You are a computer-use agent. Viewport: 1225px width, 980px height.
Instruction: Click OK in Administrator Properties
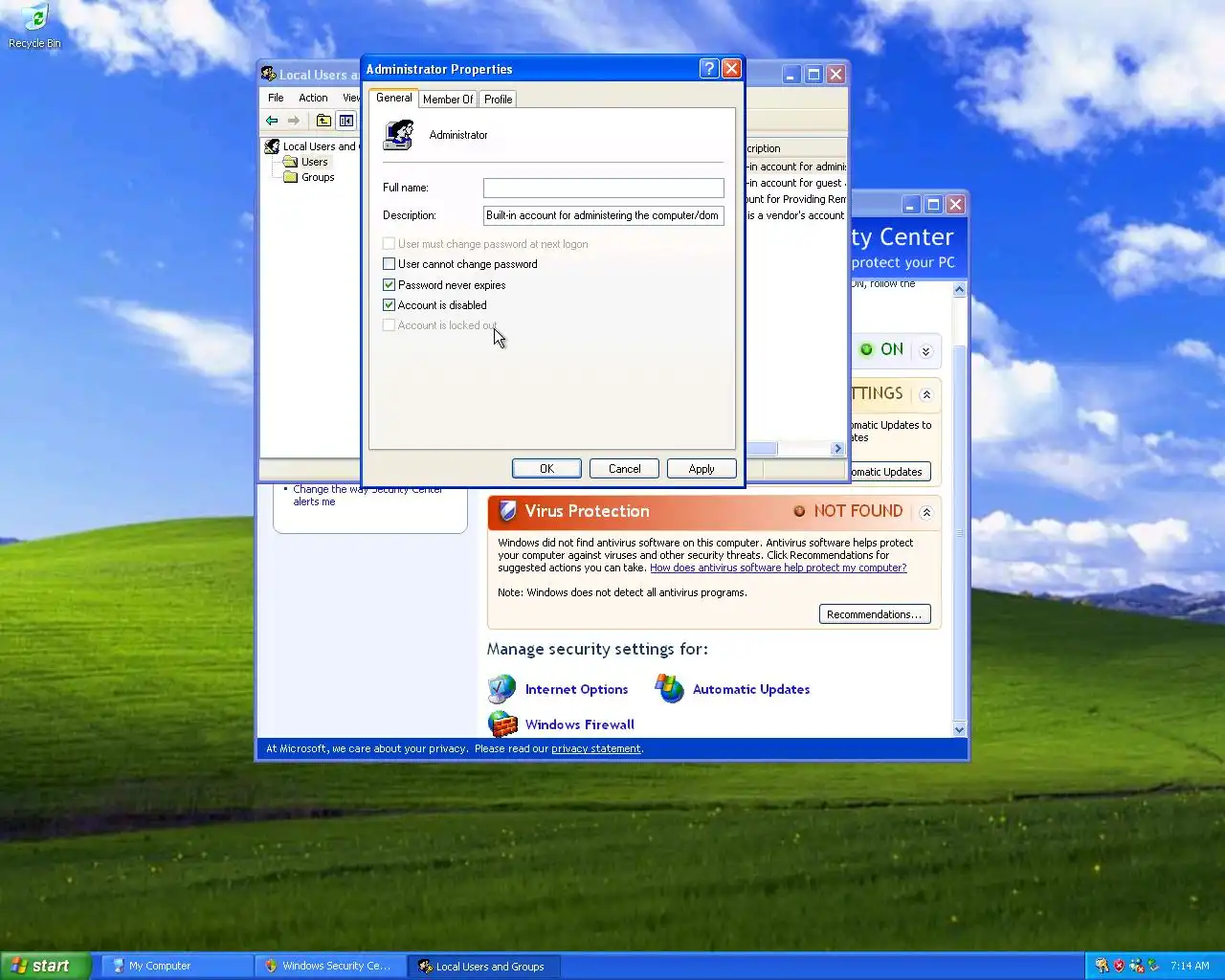point(546,469)
